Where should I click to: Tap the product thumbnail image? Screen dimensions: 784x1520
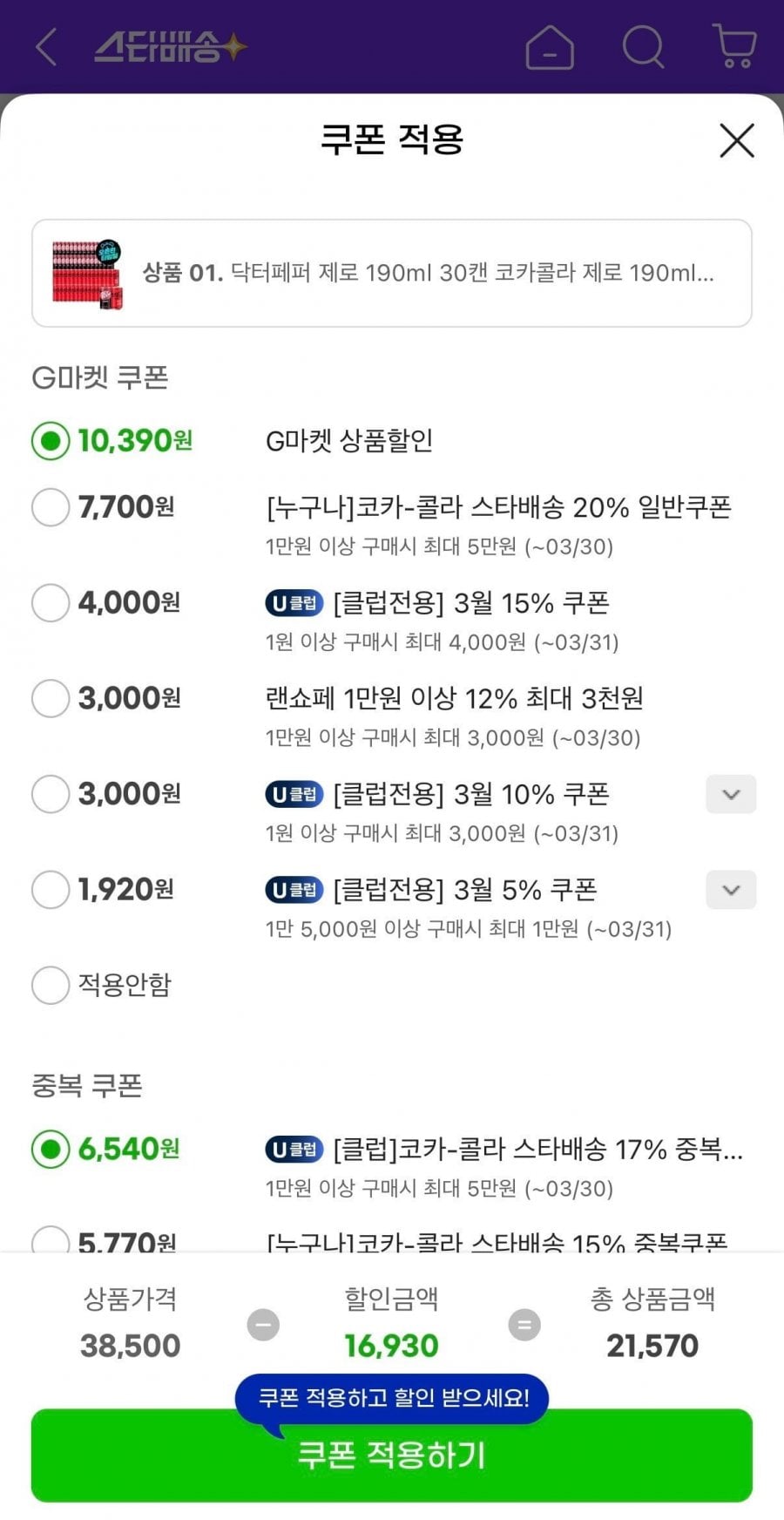(x=87, y=274)
